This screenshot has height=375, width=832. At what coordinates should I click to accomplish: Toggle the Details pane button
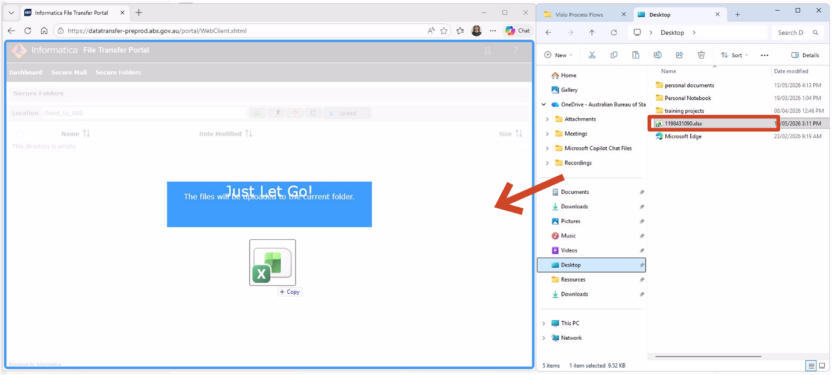pyautogui.click(x=805, y=55)
